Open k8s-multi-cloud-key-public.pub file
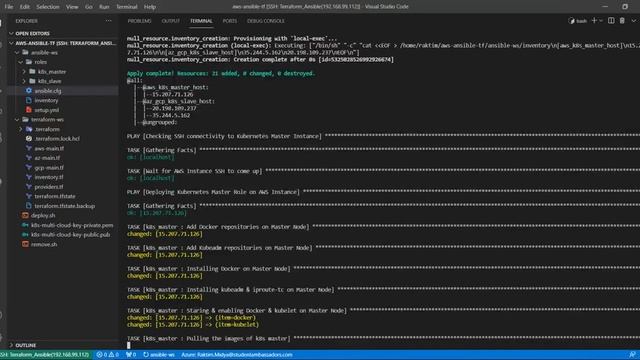640x360 pixels. tap(71, 235)
